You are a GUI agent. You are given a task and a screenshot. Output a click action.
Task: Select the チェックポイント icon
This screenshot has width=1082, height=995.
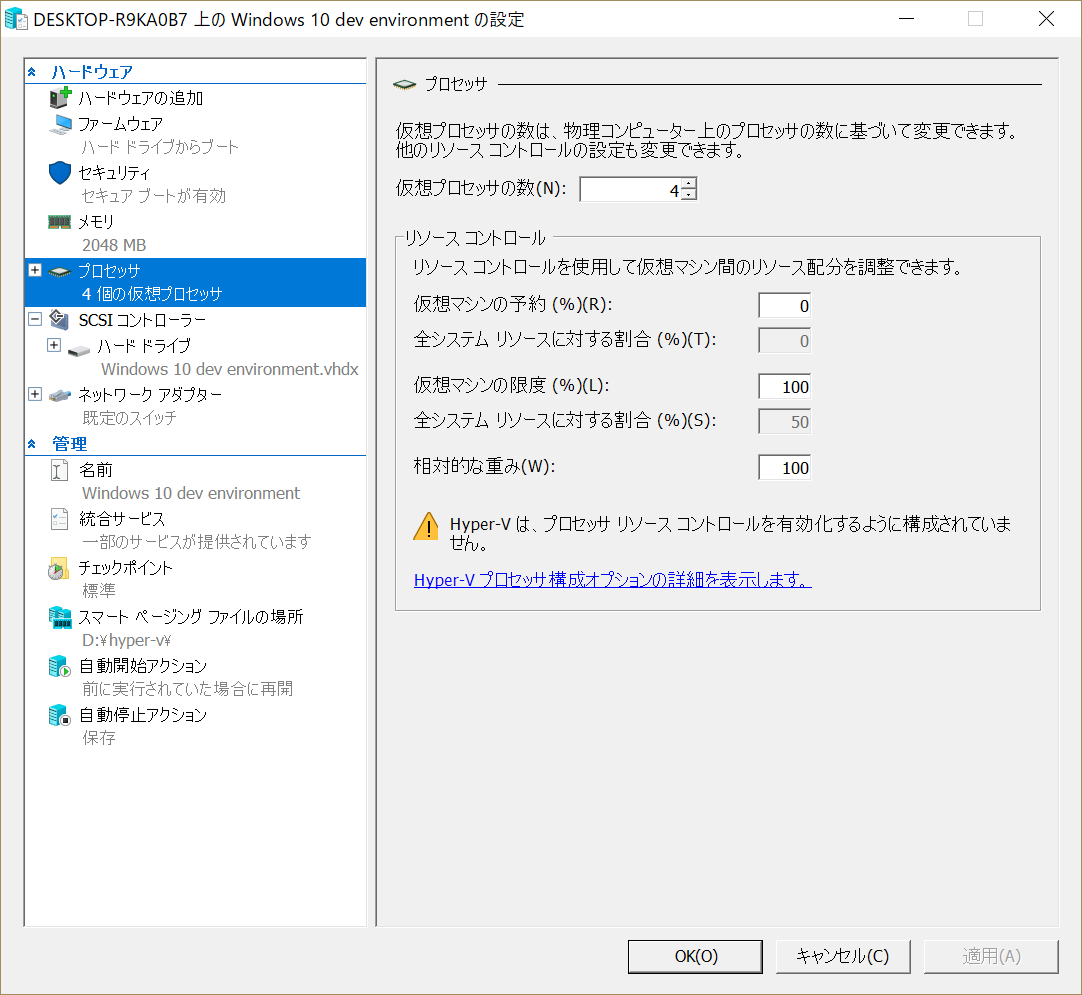pyautogui.click(x=61, y=567)
